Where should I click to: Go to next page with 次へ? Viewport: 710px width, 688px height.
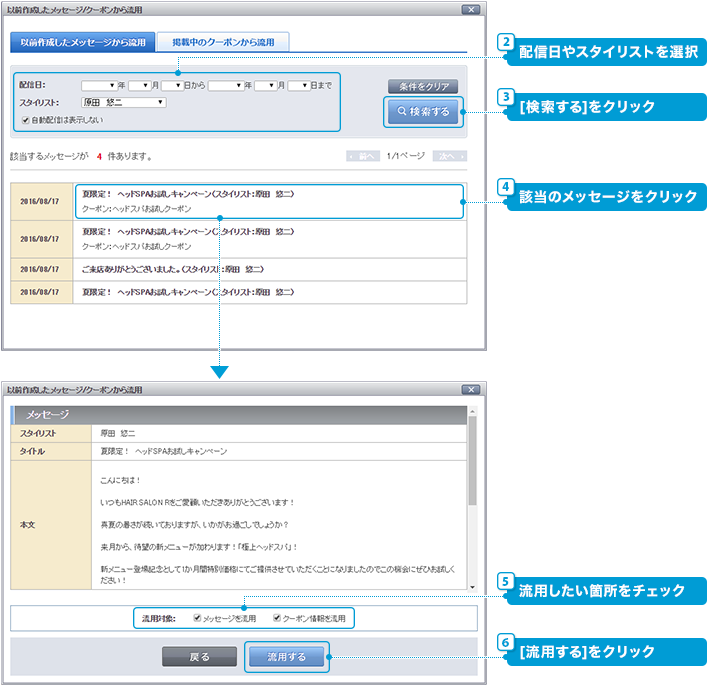point(449,156)
